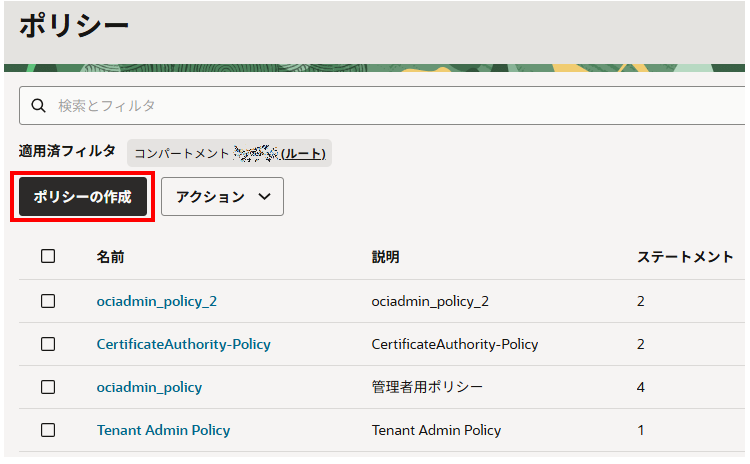The height and width of the screenshot is (464, 750).
Task: Open the CertificateAuthority-Policy name link
Action: click(183, 344)
